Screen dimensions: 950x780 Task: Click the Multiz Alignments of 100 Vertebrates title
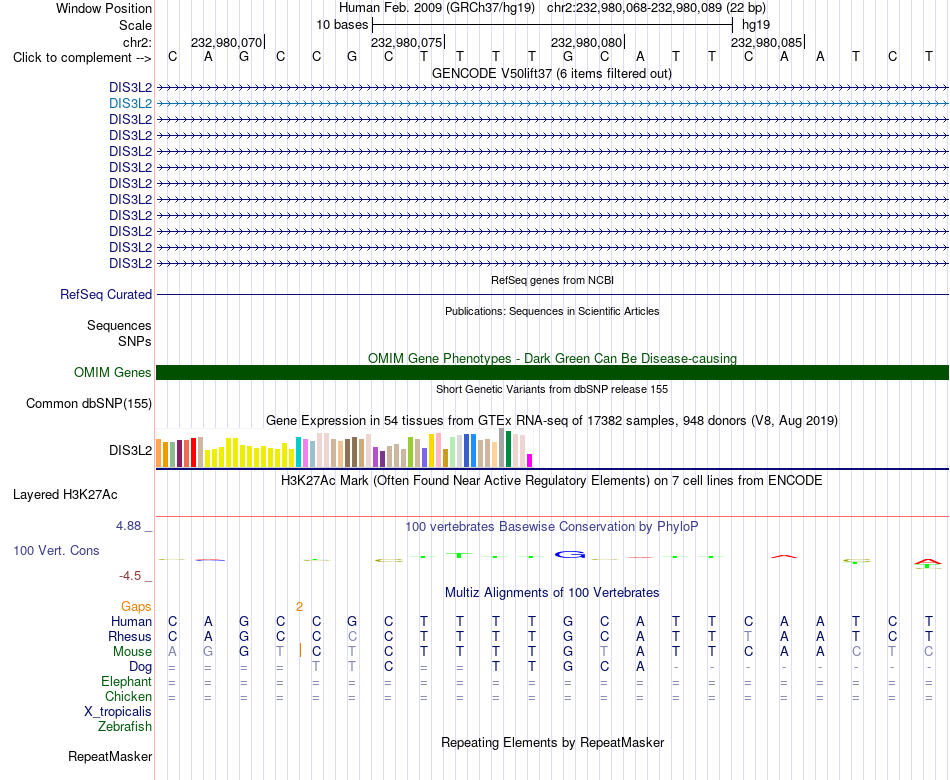click(552, 592)
